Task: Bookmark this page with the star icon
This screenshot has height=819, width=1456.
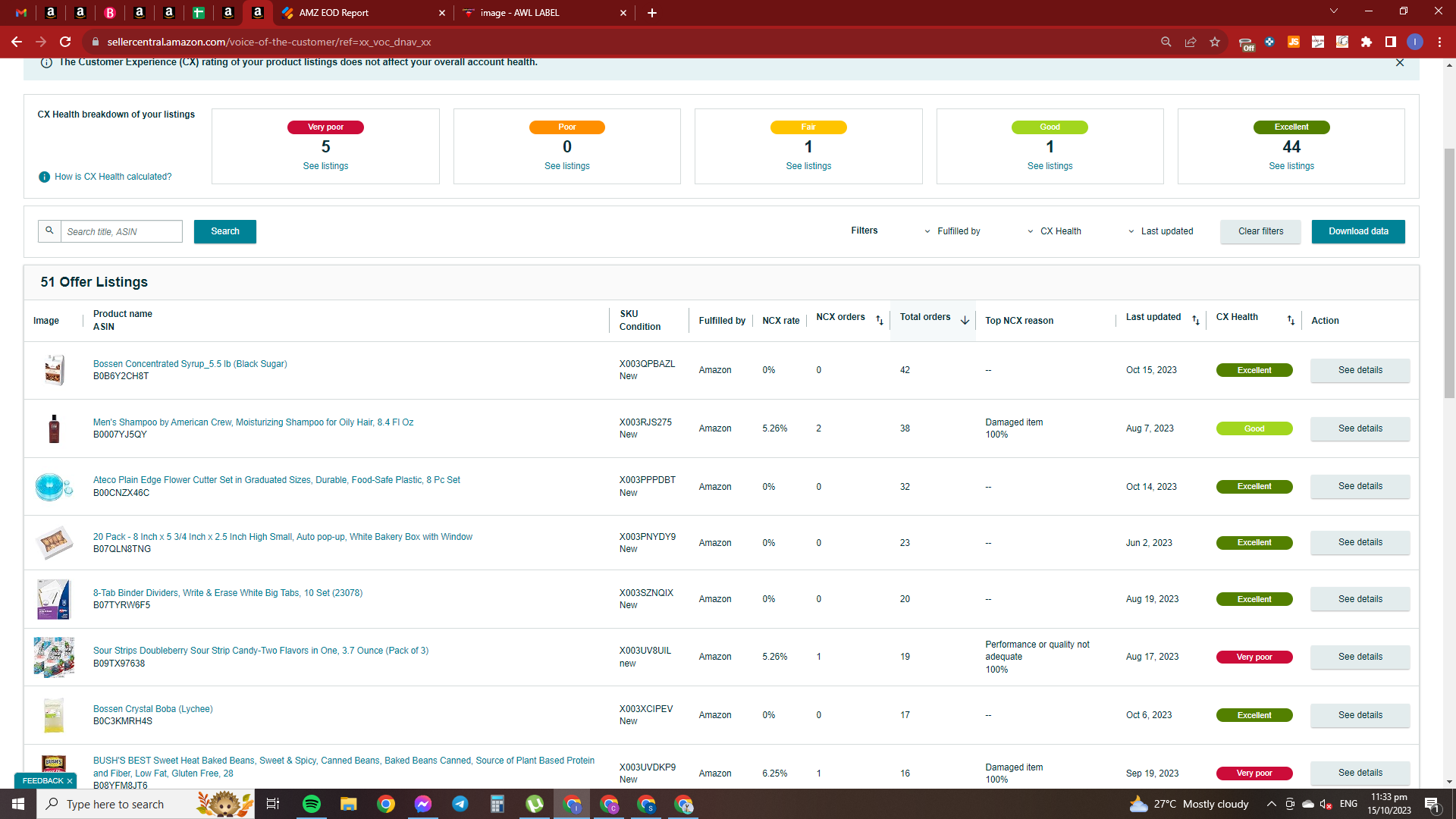Action: pyautogui.click(x=1215, y=42)
